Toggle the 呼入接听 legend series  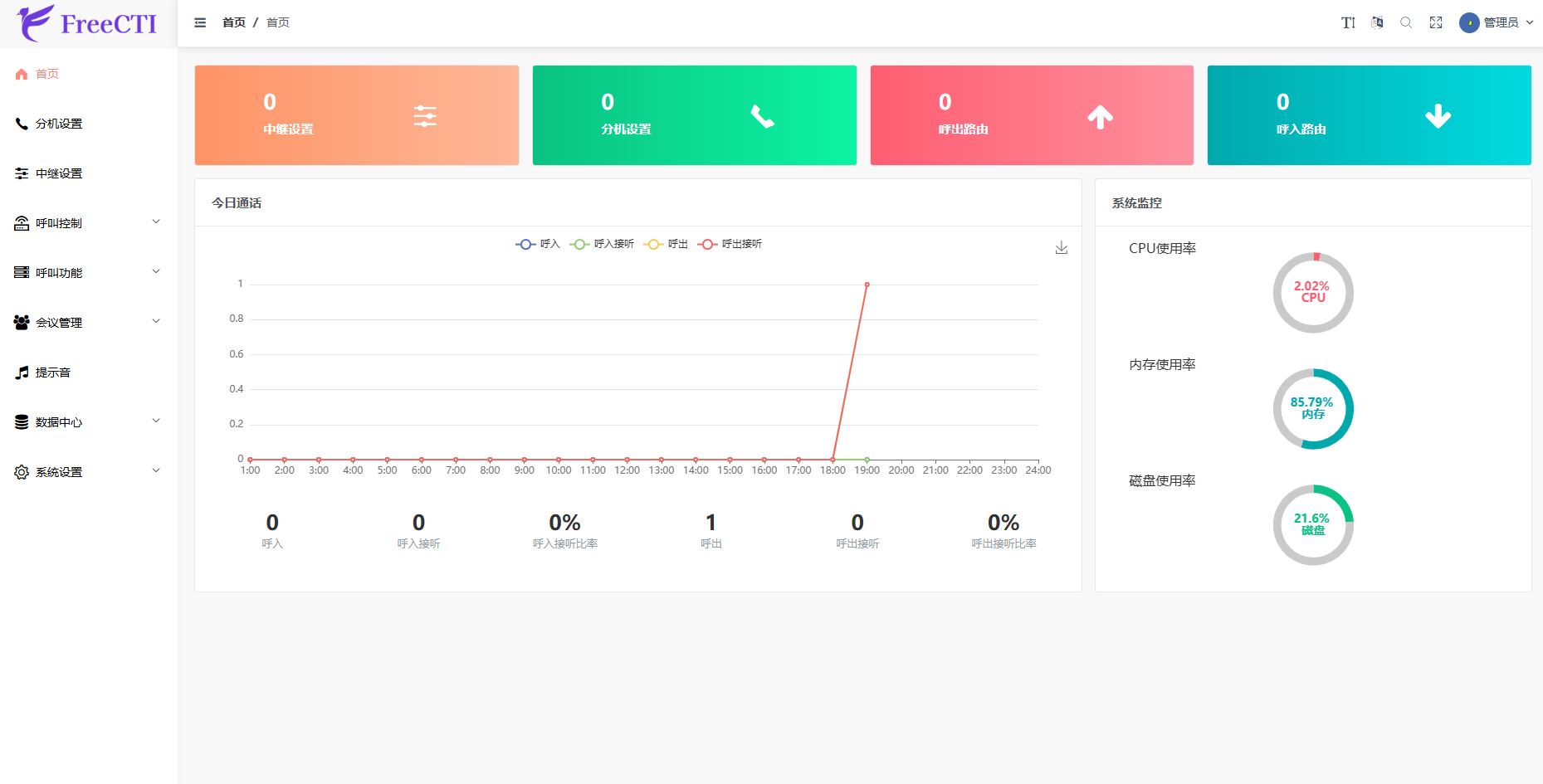point(603,244)
